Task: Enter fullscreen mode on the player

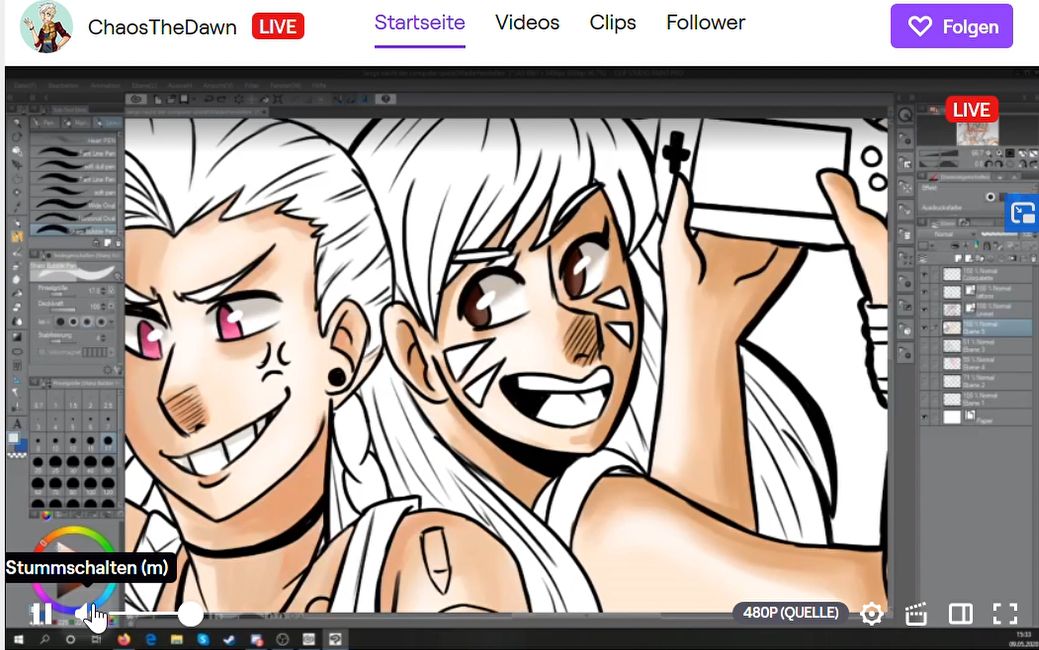Action: point(1005,614)
